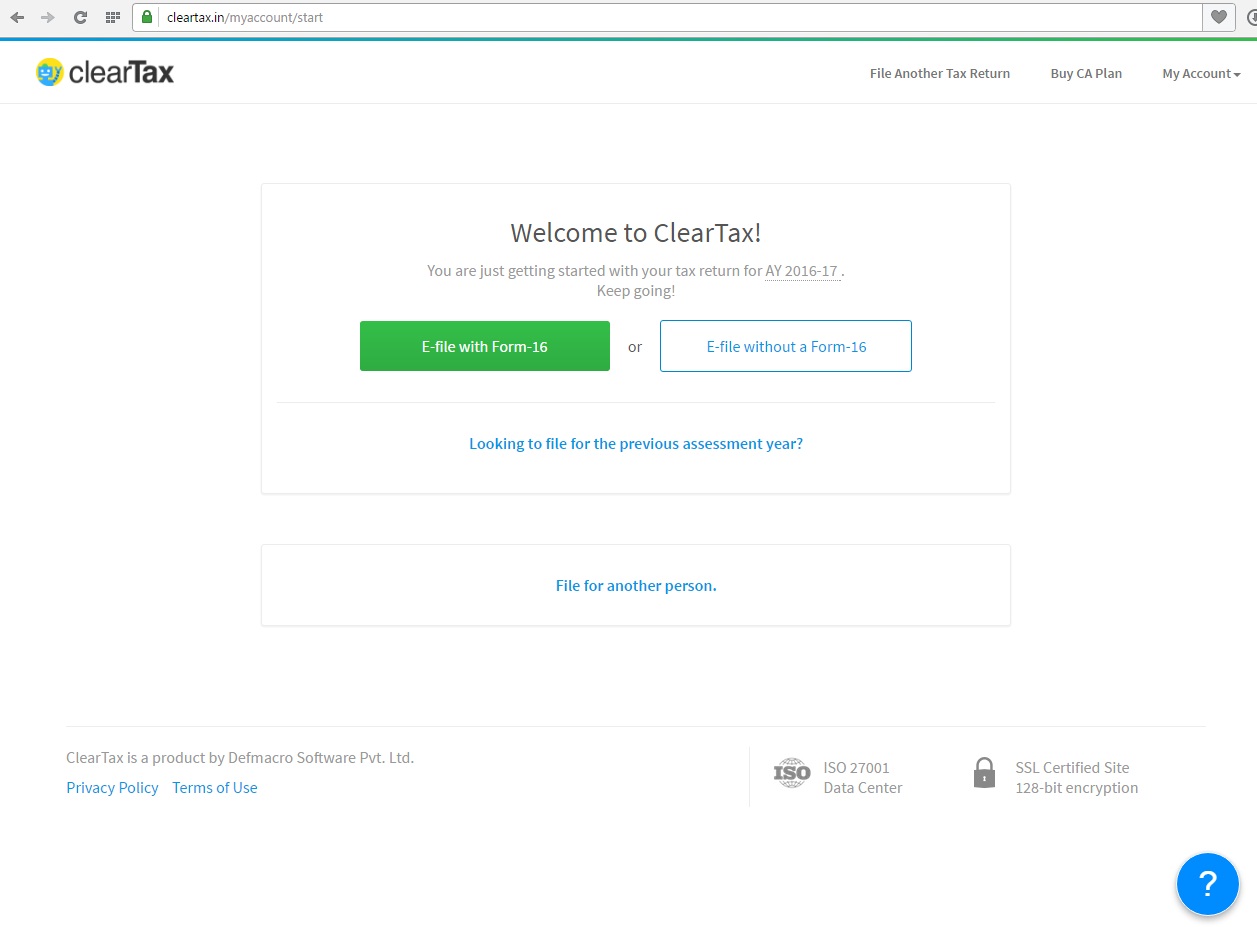Click 'Welcome to ClearTax!' heading
The height and width of the screenshot is (927, 1257).
pos(636,233)
